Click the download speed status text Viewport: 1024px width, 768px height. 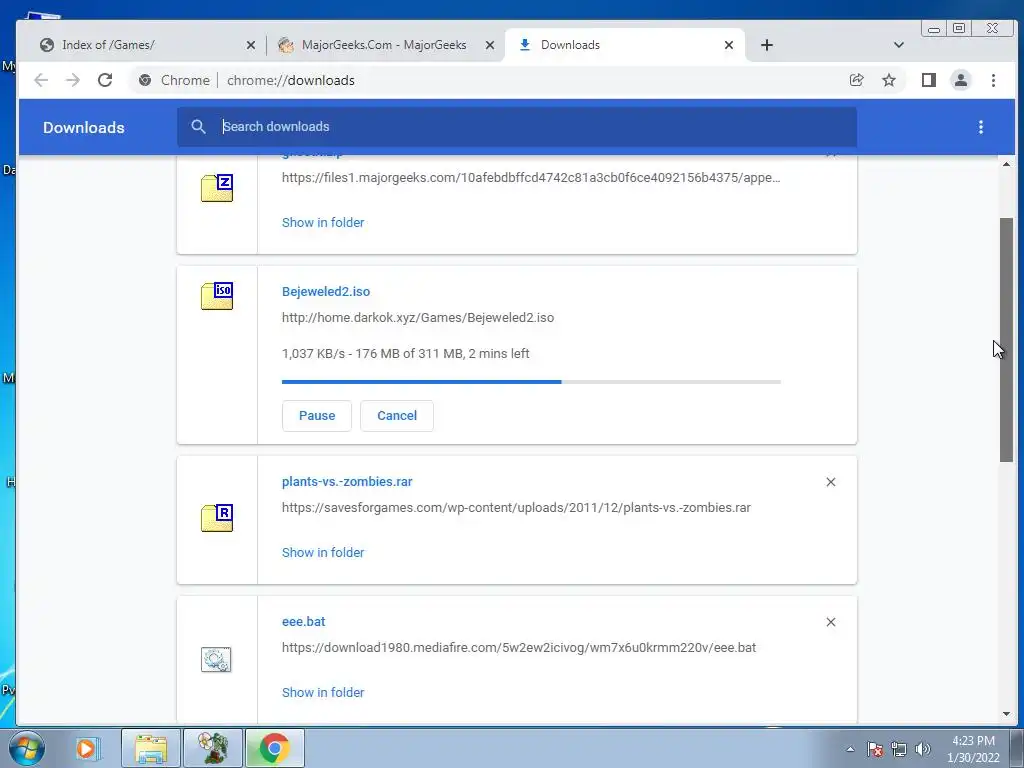406,354
